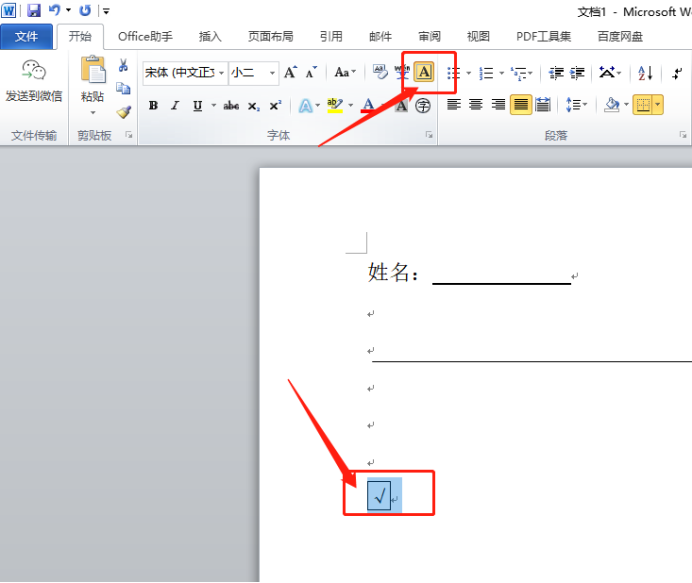
Task: Apply distributed alignment
Action: coord(543,105)
